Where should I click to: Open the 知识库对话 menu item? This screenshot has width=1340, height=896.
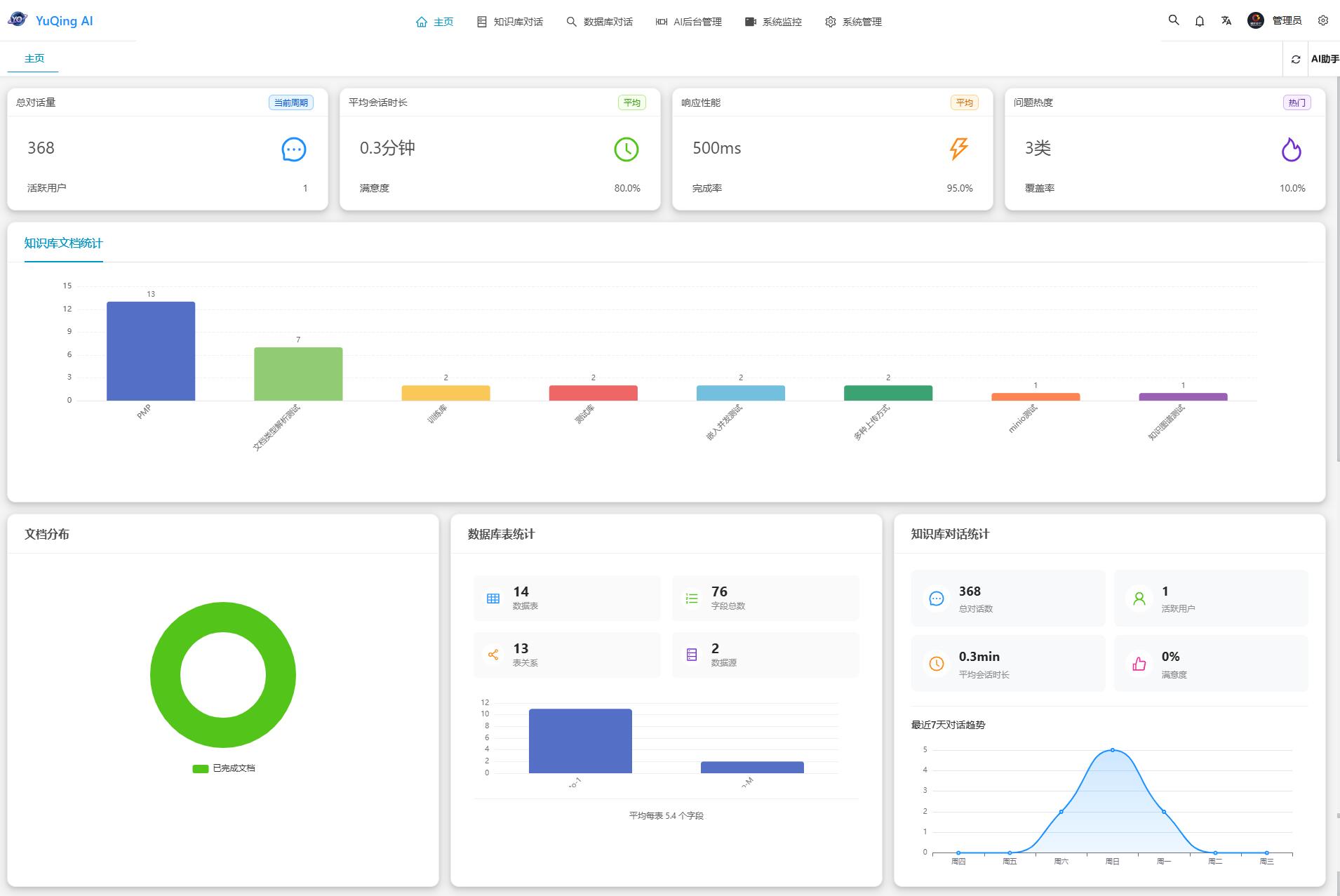pyautogui.click(x=510, y=22)
